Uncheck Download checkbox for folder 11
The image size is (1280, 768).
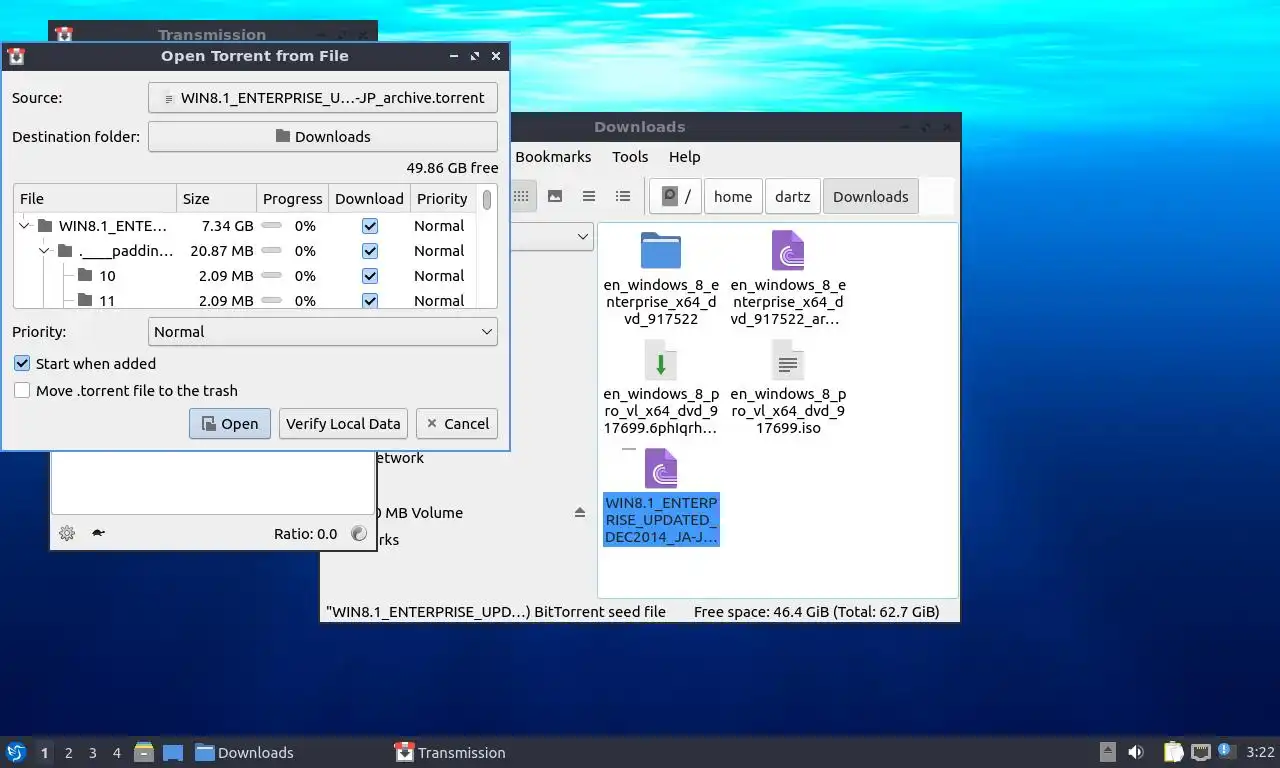tap(370, 300)
